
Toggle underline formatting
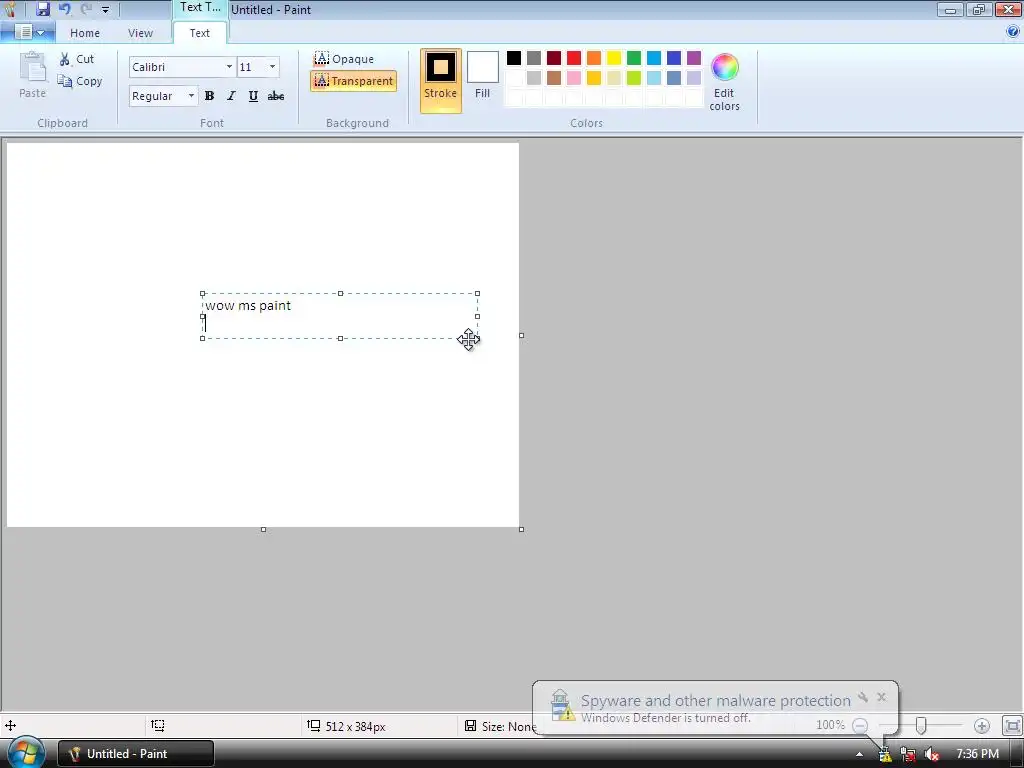(x=253, y=96)
